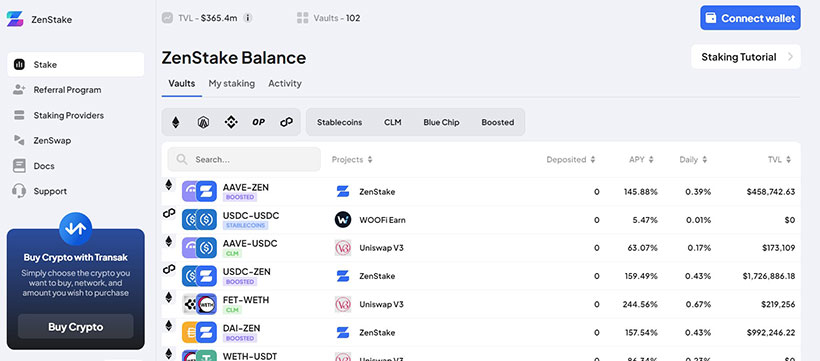
Task: Open the Stake sidebar section
Action: (76, 64)
